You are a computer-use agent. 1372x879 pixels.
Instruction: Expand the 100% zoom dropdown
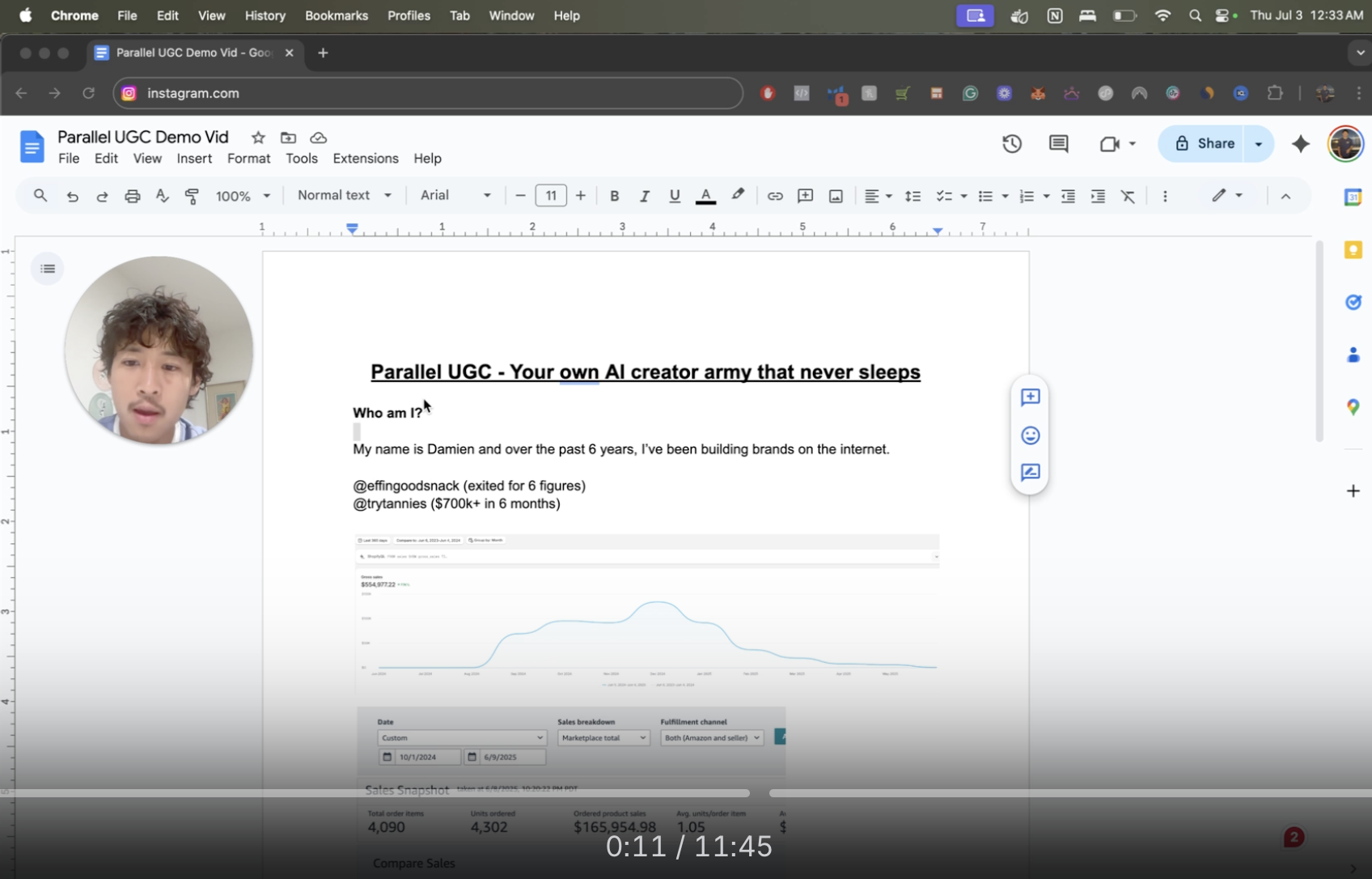[x=243, y=196]
